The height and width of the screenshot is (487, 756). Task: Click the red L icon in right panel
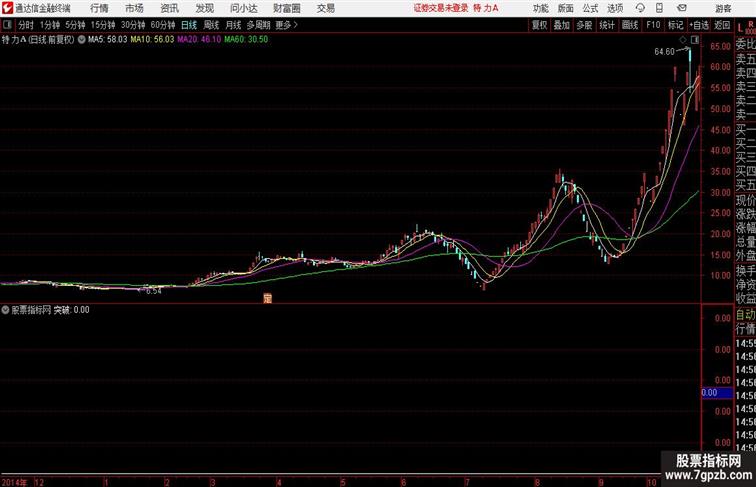click(740, 28)
